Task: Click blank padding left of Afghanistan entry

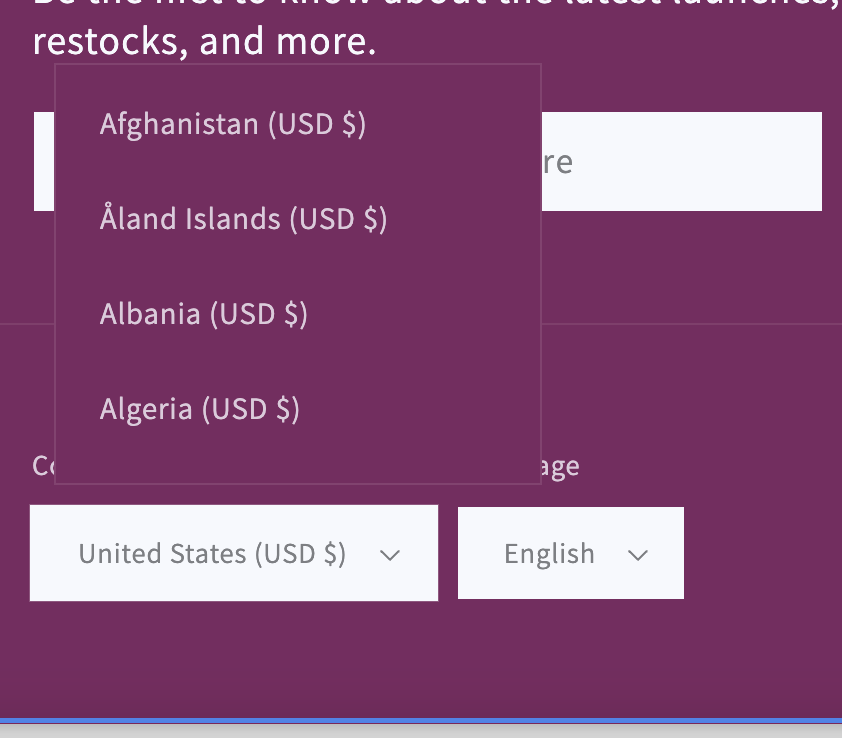Action: point(76,125)
